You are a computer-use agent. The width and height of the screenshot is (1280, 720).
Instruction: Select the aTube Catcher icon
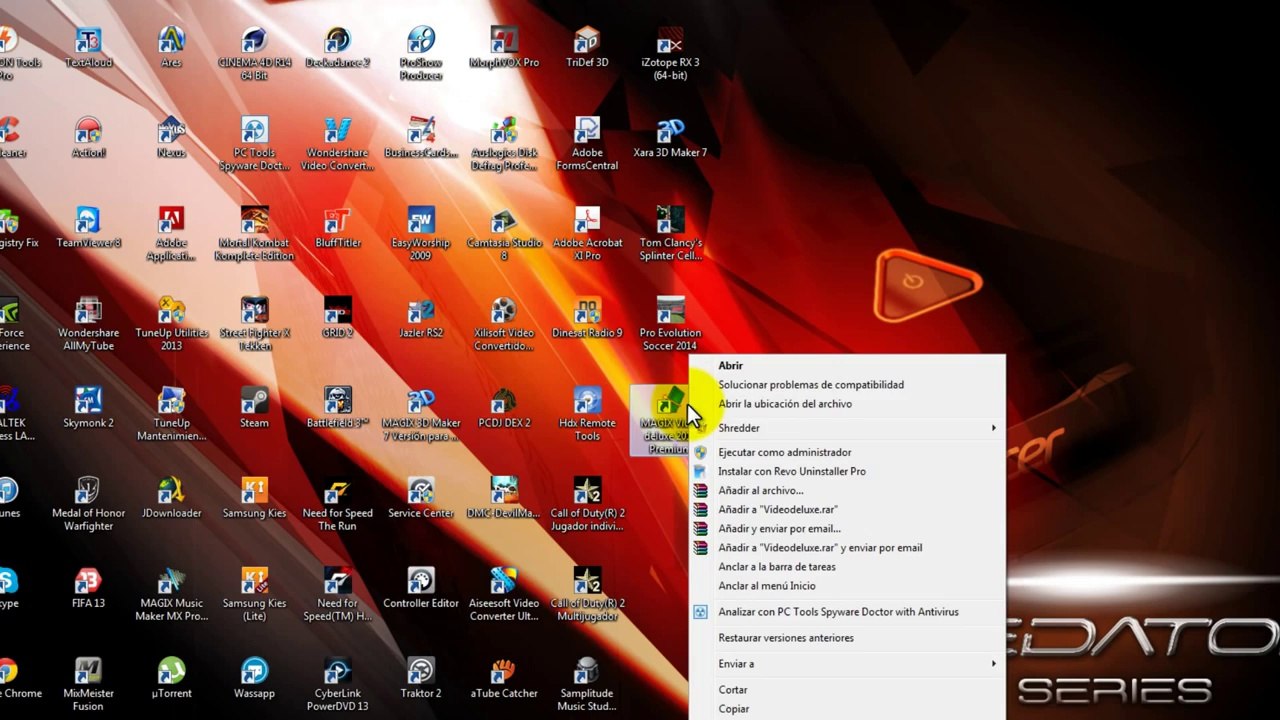(504, 678)
